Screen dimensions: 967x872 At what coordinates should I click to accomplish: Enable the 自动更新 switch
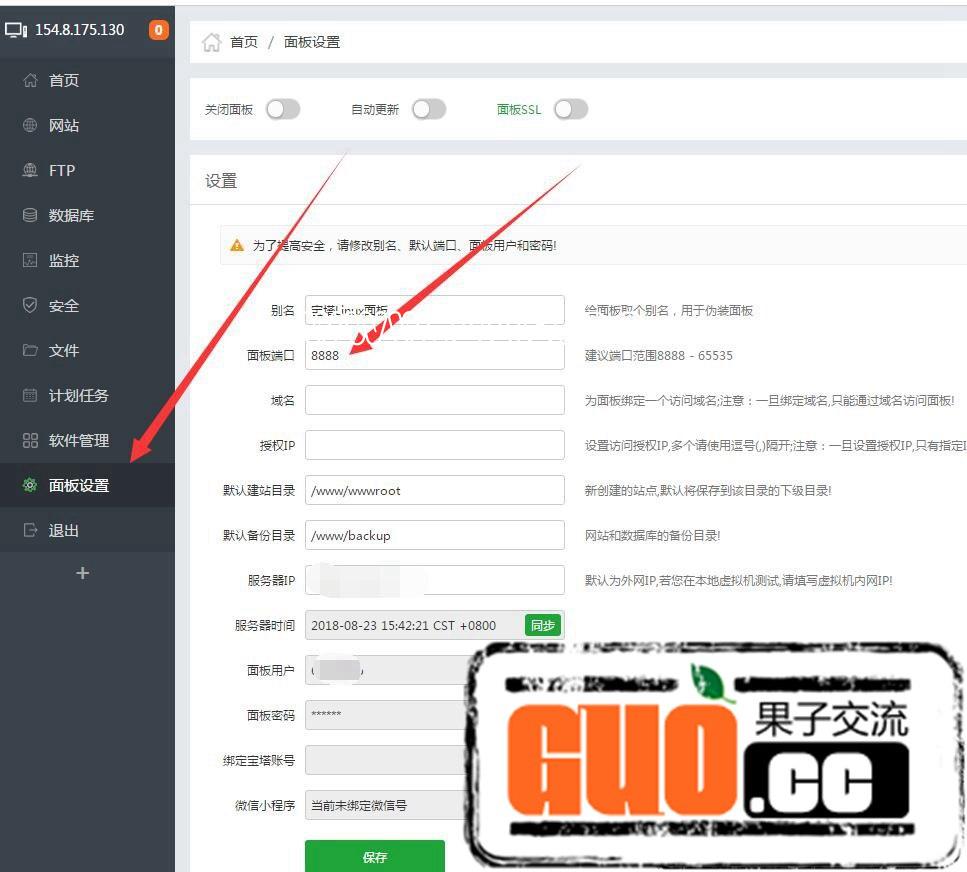(428, 110)
